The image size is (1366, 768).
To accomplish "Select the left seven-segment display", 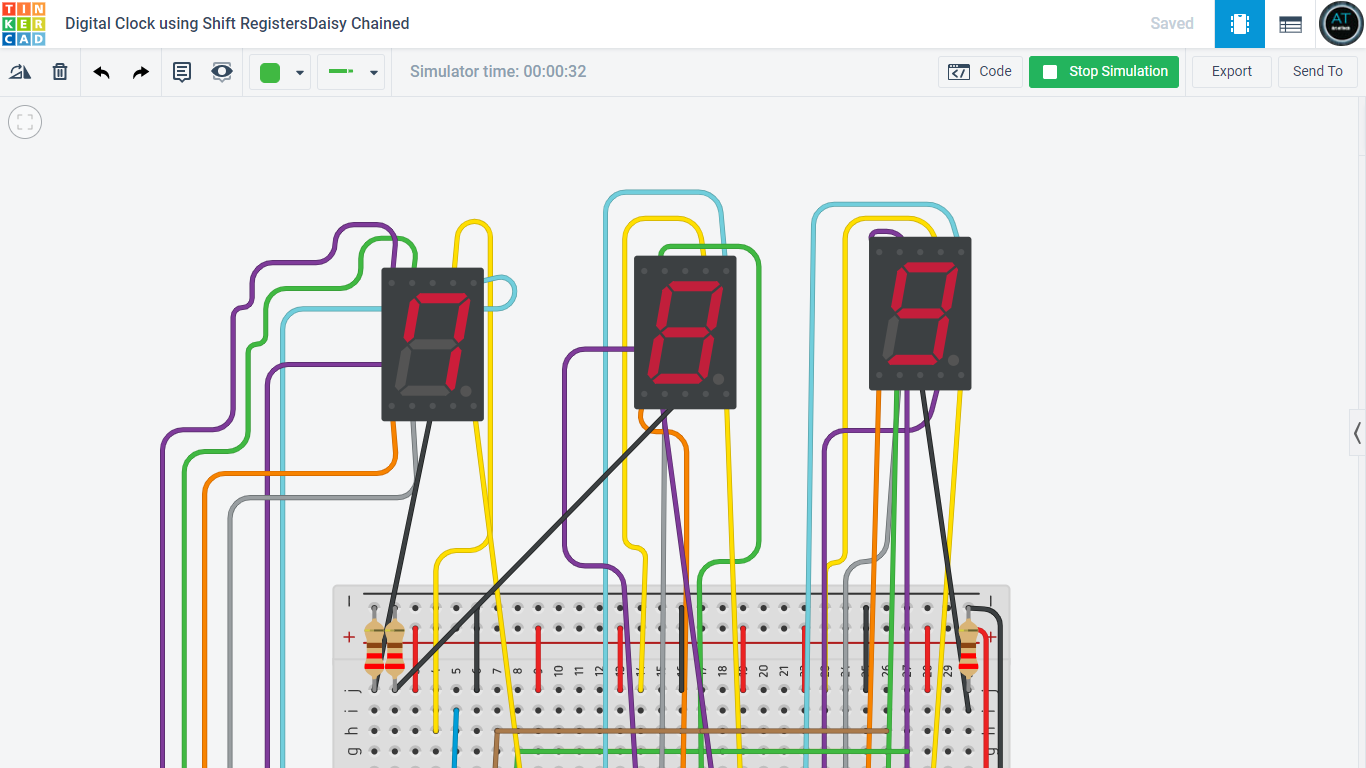I will click(432, 344).
